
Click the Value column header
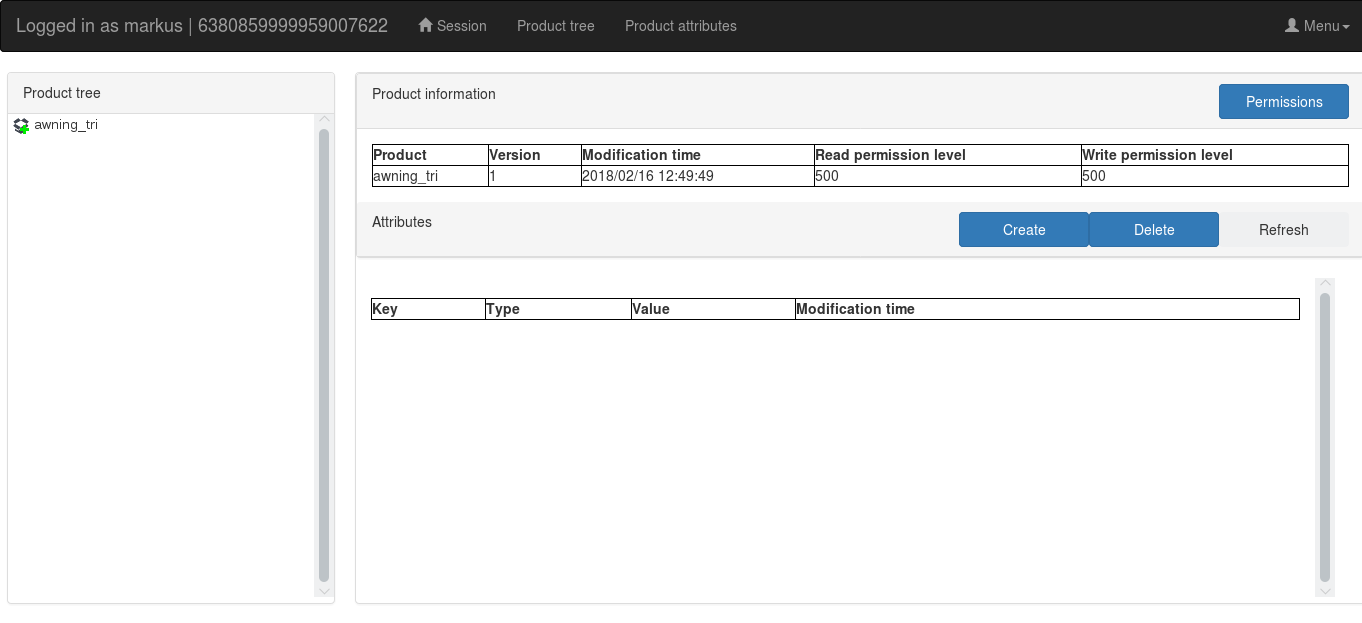click(x=713, y=309)
